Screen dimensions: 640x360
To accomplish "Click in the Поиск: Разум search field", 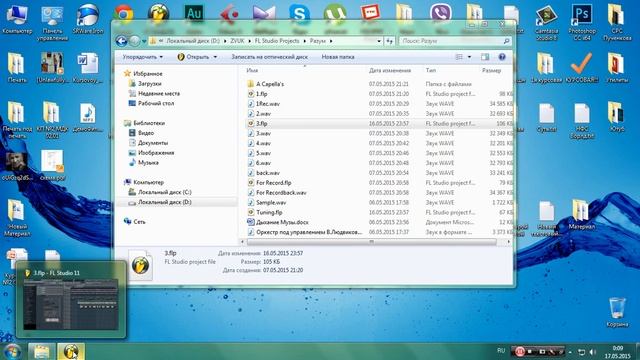I will (x=451, y=41).
